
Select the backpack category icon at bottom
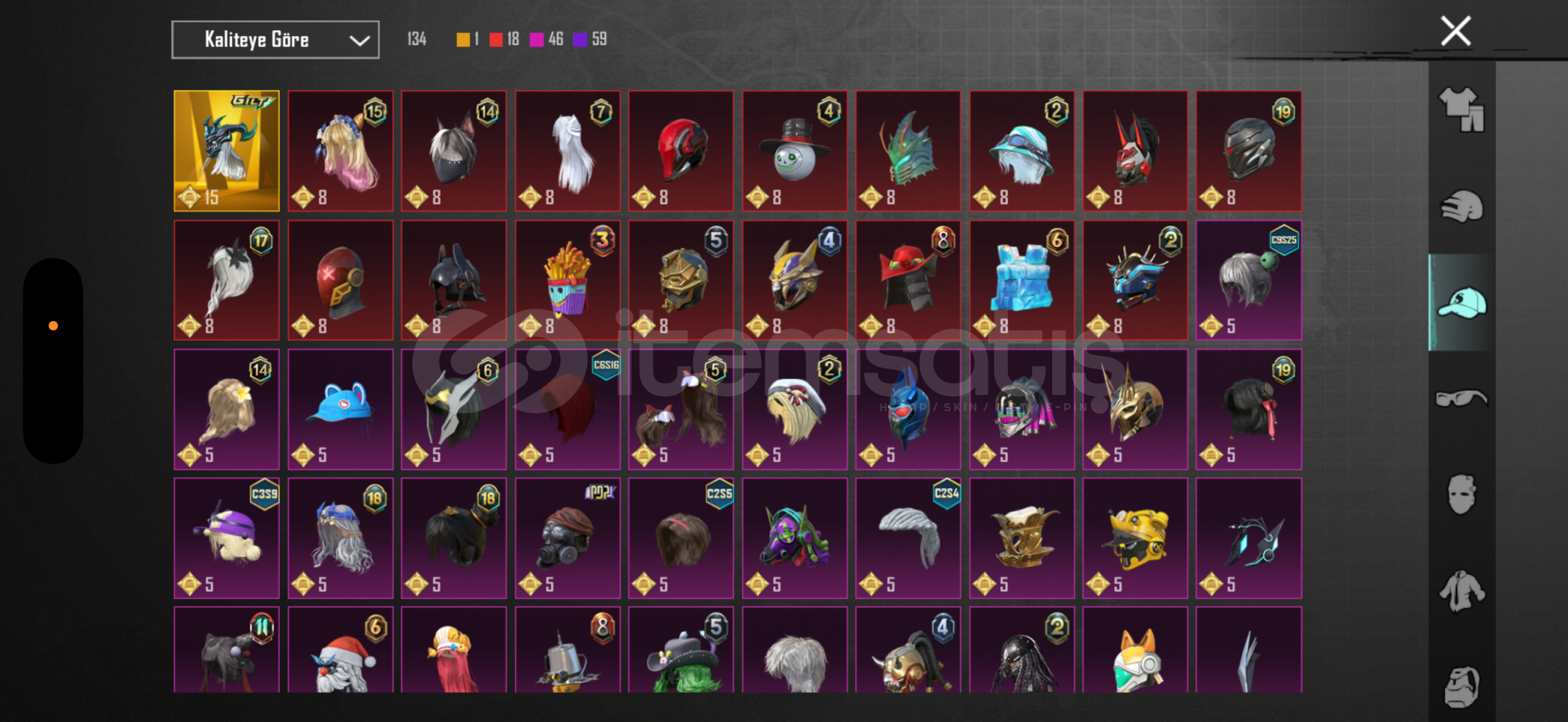(1462, 686)
